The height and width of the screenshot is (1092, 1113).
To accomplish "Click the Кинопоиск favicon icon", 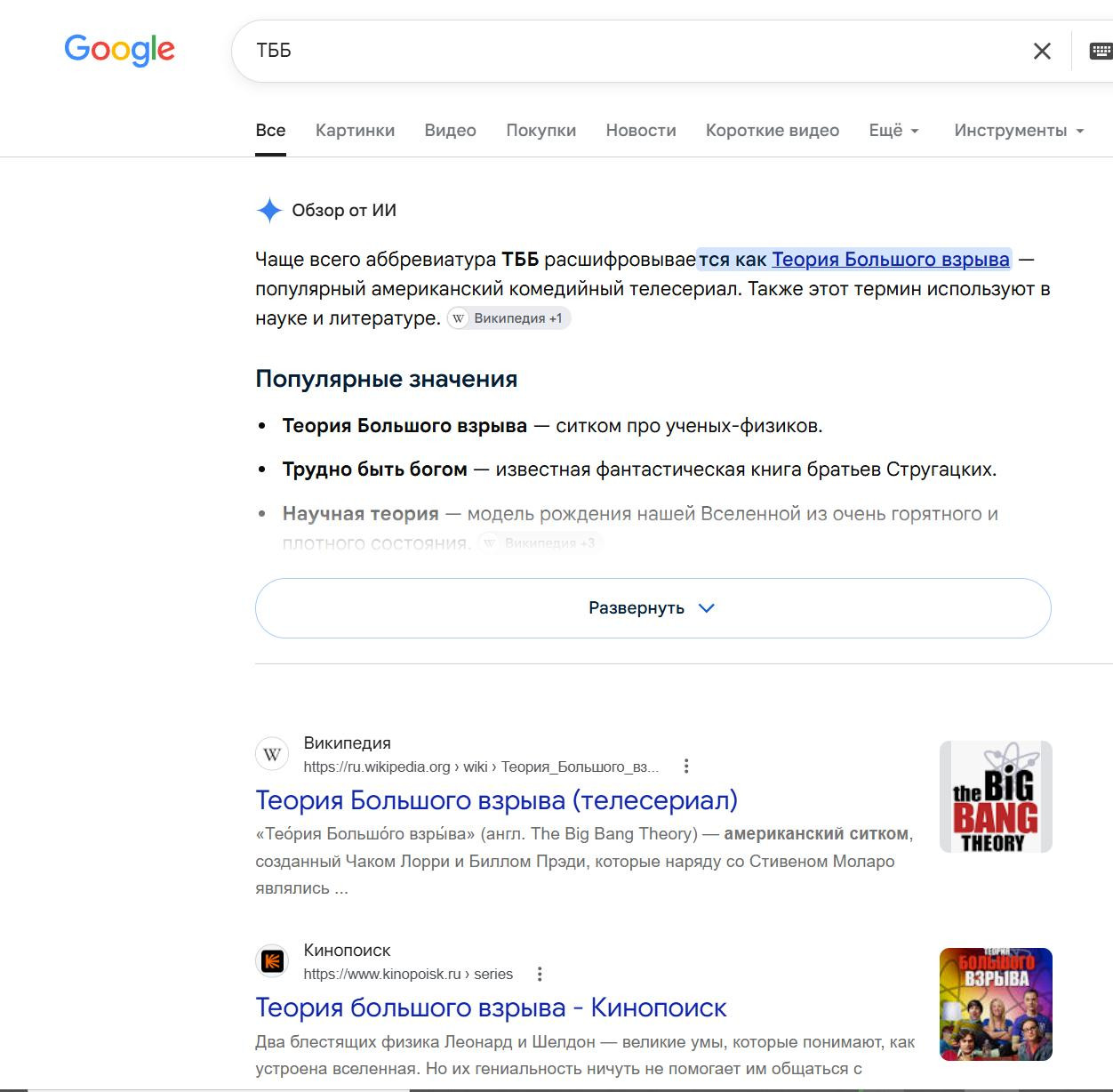I will click(x=272, y=961).
